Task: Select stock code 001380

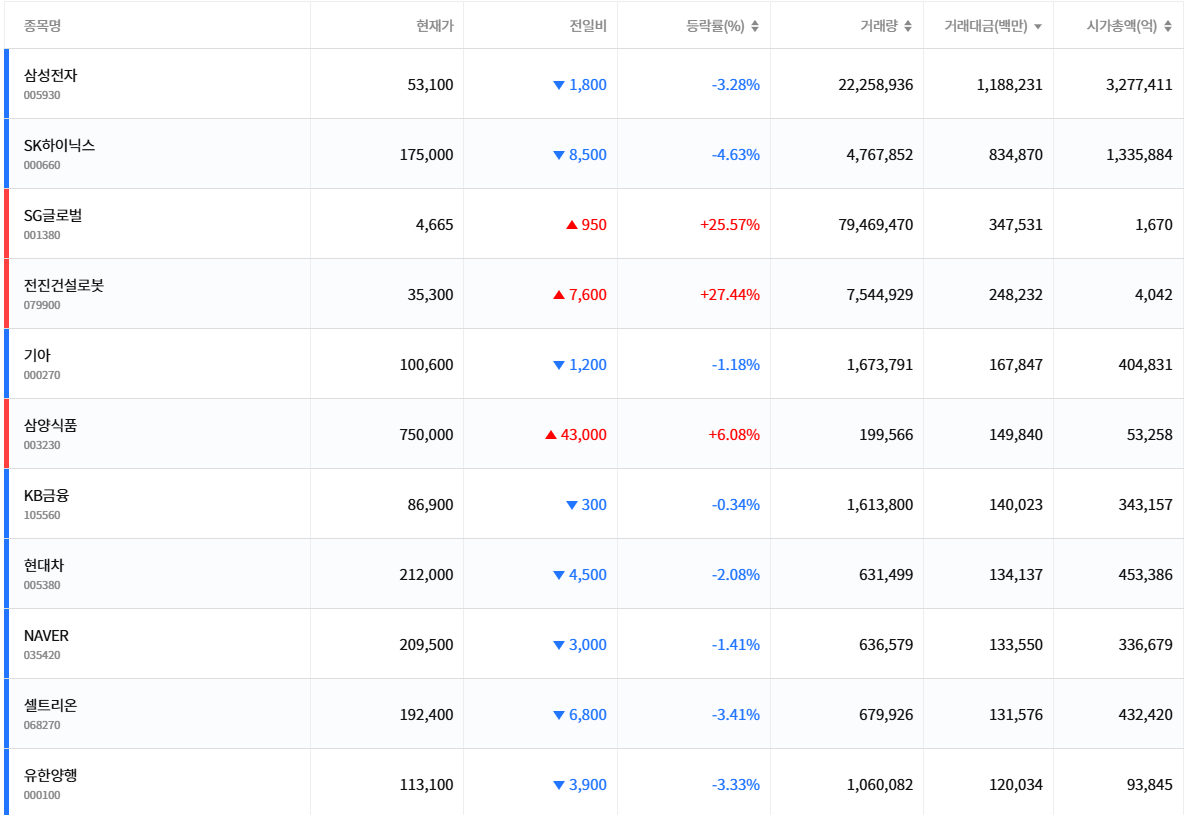Action: pos(42,235)
